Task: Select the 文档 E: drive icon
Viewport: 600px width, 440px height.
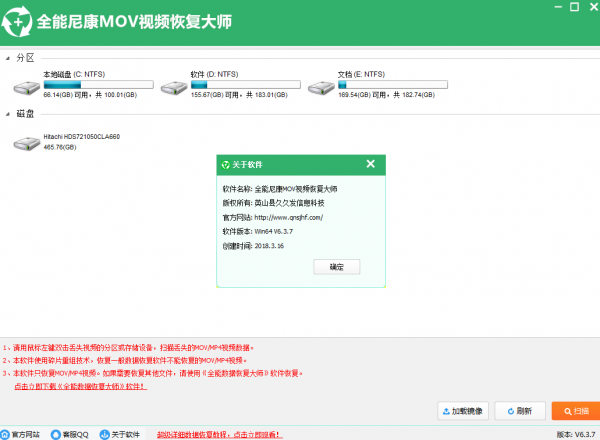Action: [322, 85]
